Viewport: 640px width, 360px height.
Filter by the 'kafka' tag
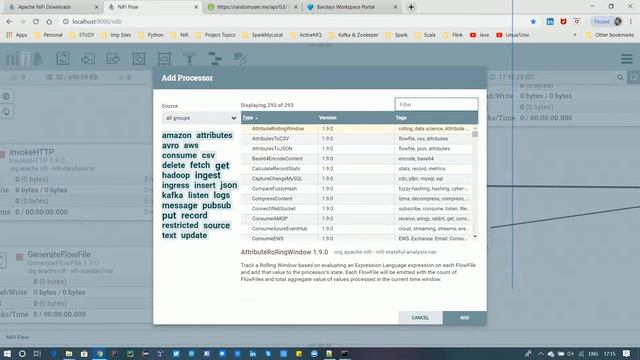[x=172, y=195]
